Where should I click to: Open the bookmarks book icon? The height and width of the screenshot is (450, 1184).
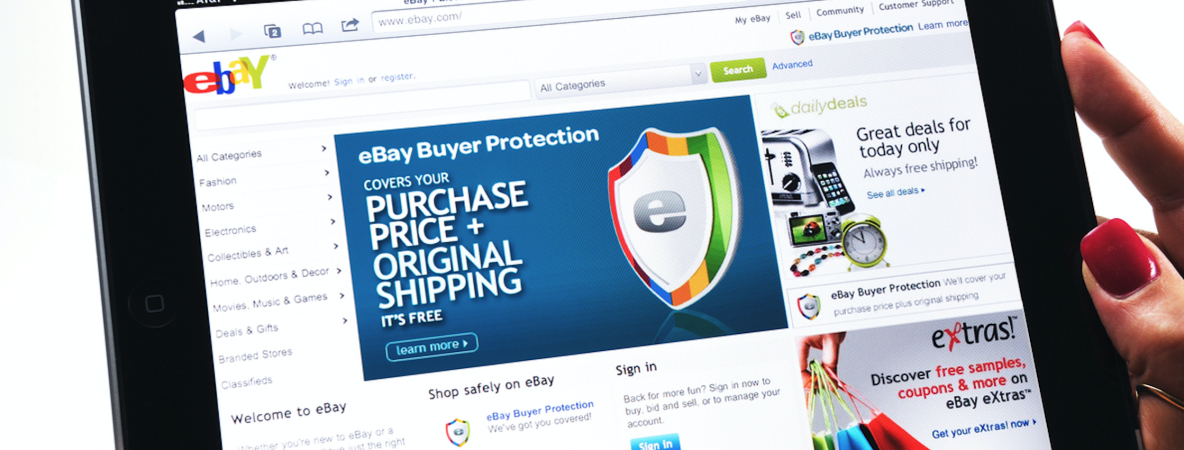[312, 29]
